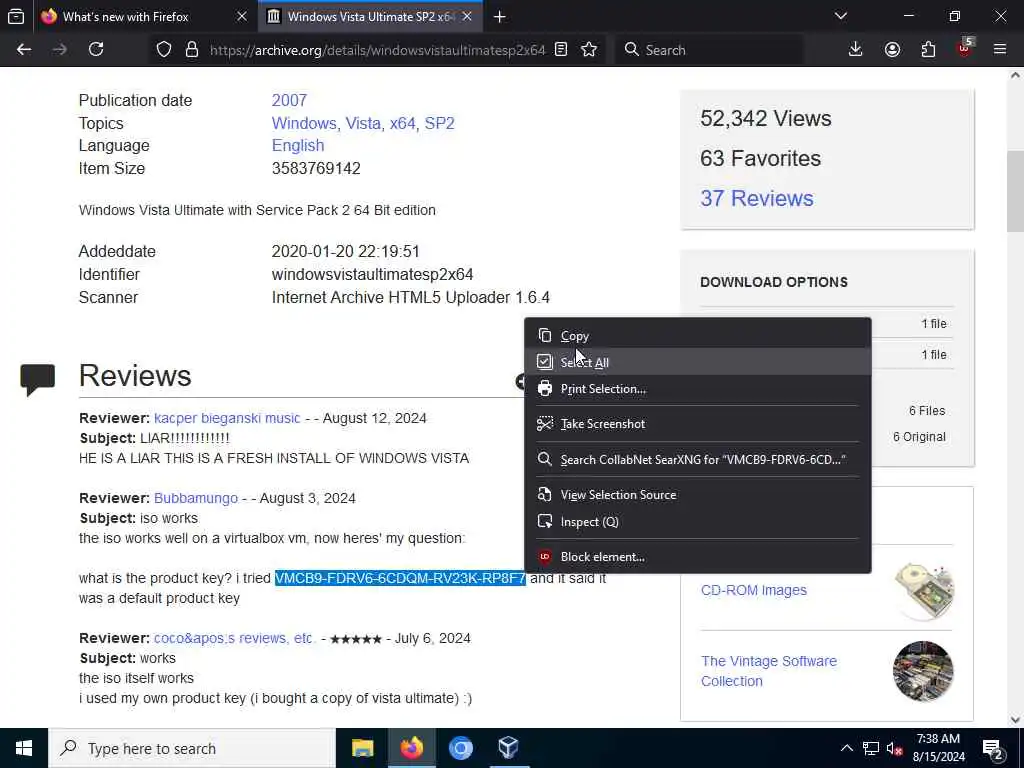Open the x64 topic link

[402, 123]
